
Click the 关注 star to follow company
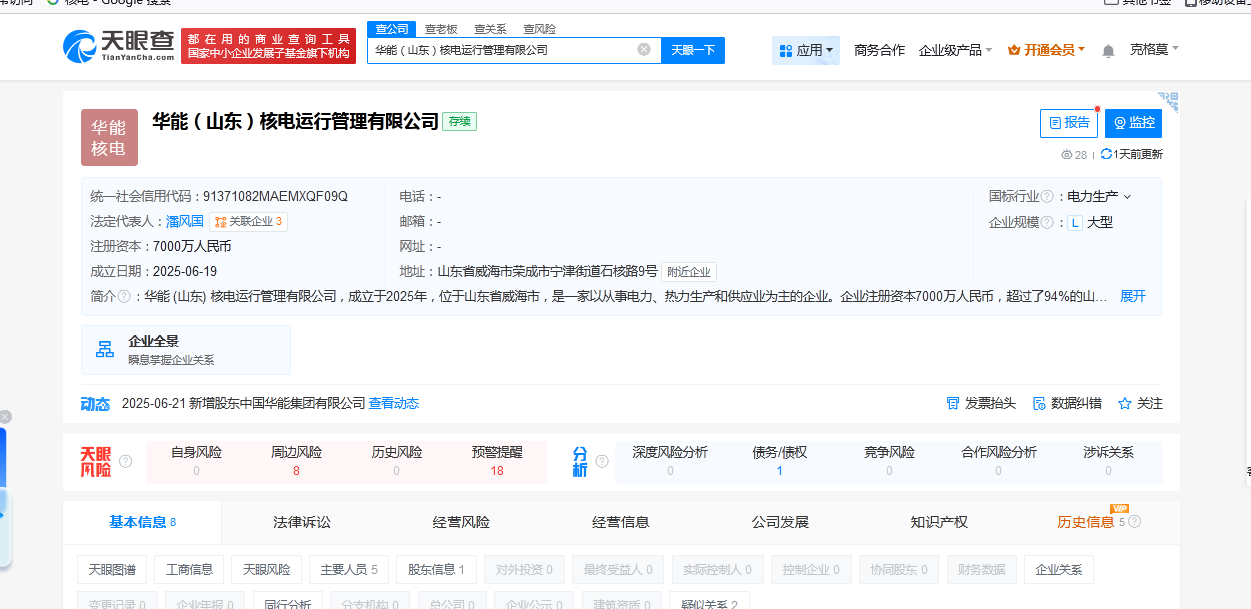(1125, 403)
